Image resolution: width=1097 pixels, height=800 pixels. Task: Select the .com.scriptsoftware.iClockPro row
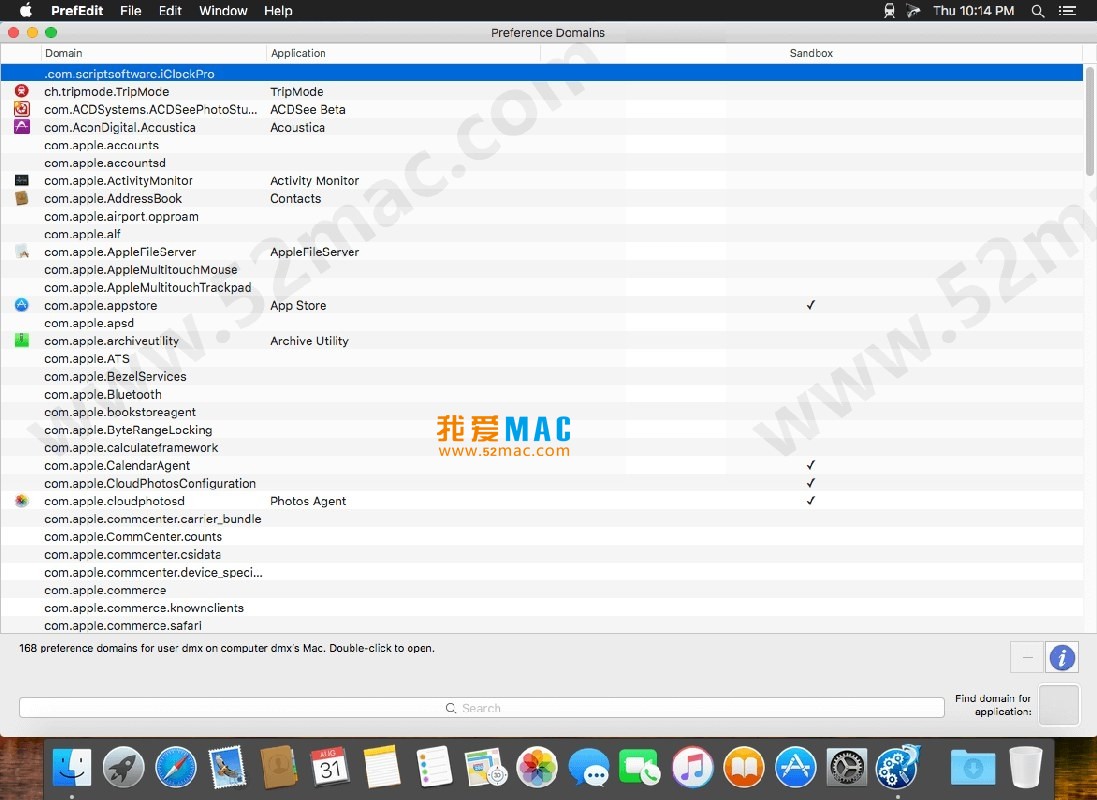tap(542, 73)
